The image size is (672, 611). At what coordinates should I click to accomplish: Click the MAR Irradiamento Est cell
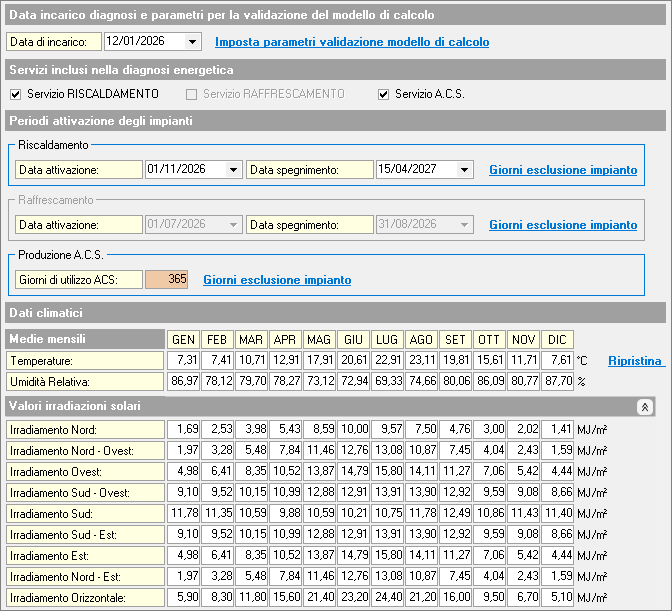tap(251, 555)
